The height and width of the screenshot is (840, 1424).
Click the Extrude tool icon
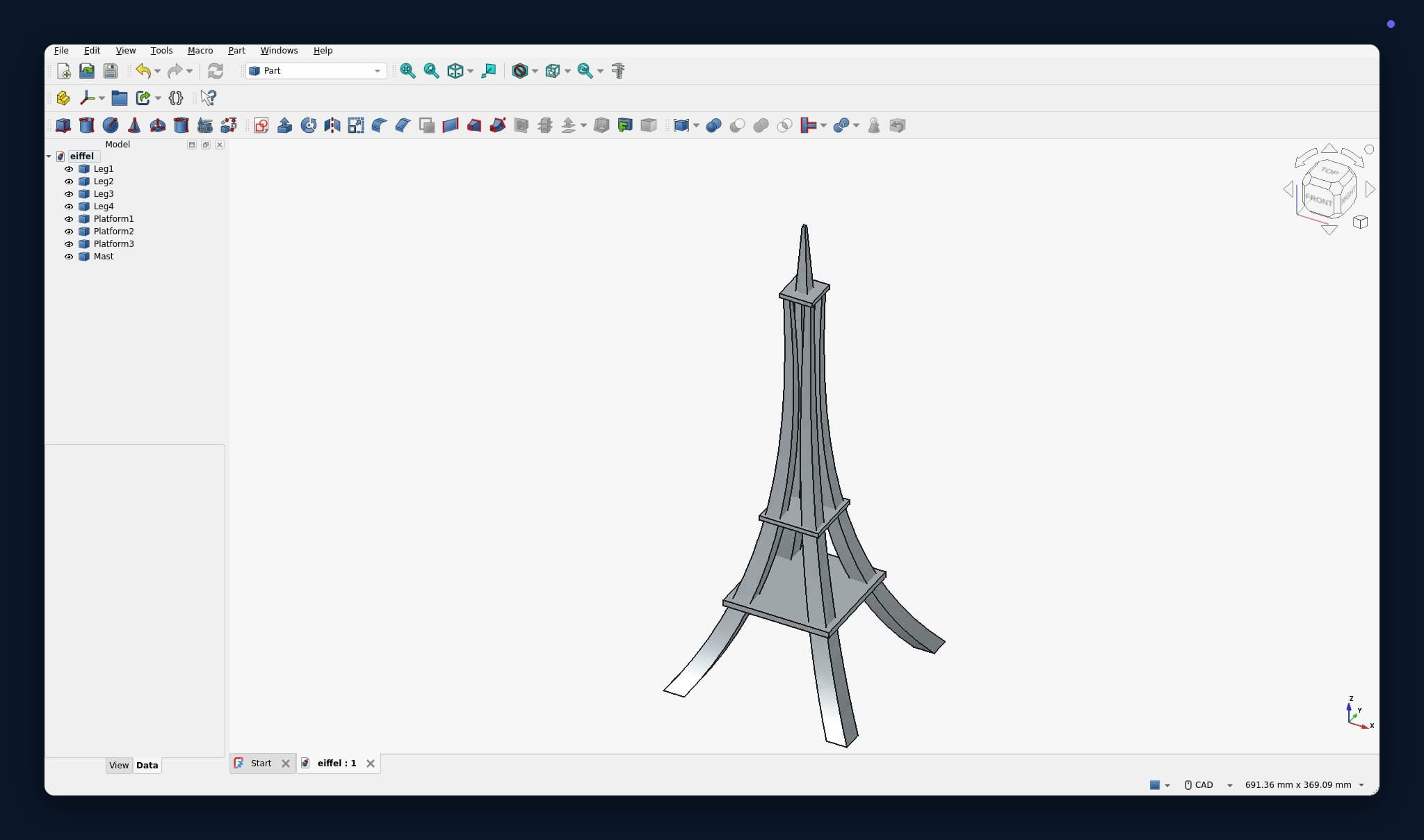tap(285, 125)
